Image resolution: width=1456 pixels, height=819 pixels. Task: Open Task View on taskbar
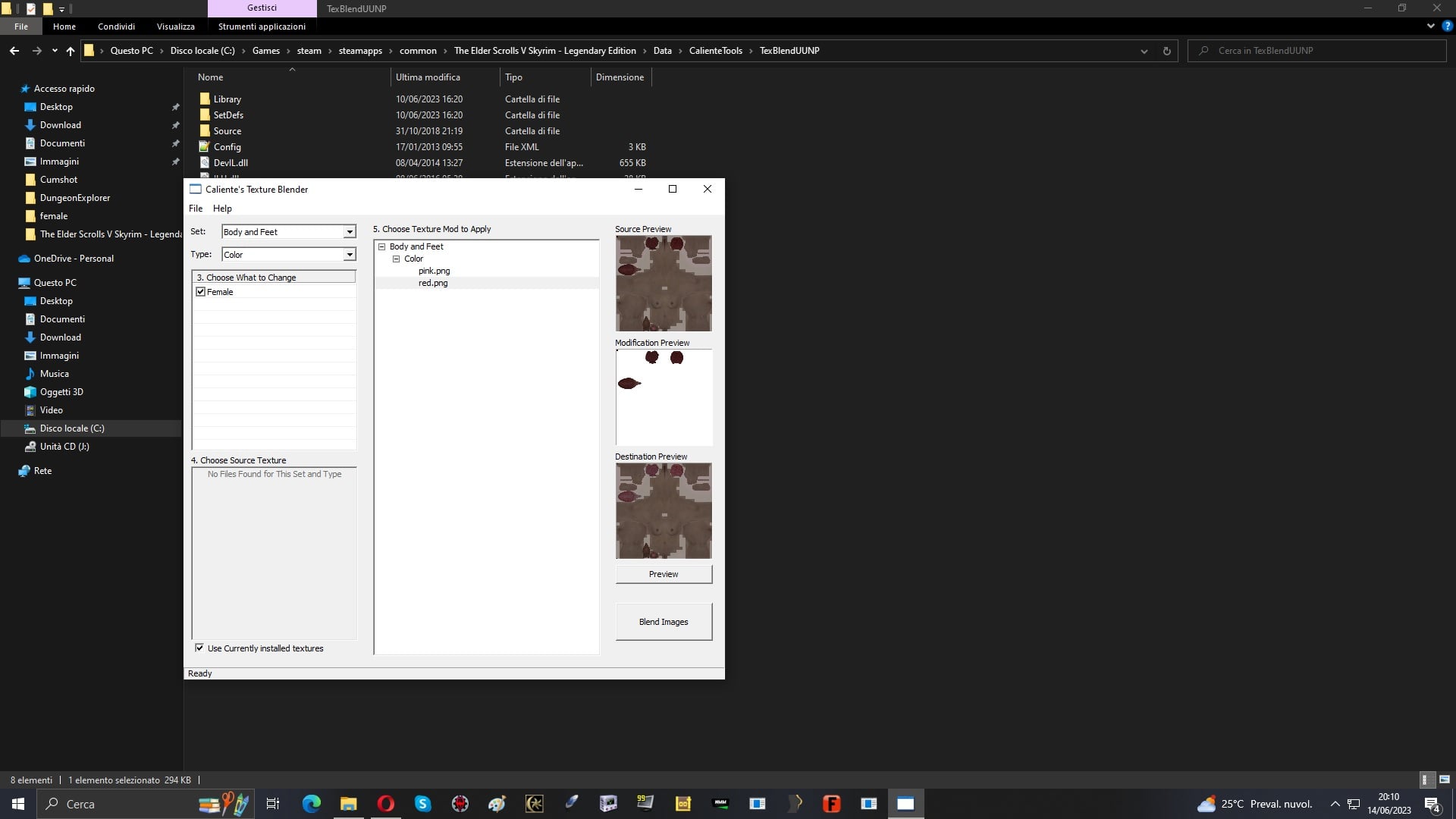click(273, 804)
